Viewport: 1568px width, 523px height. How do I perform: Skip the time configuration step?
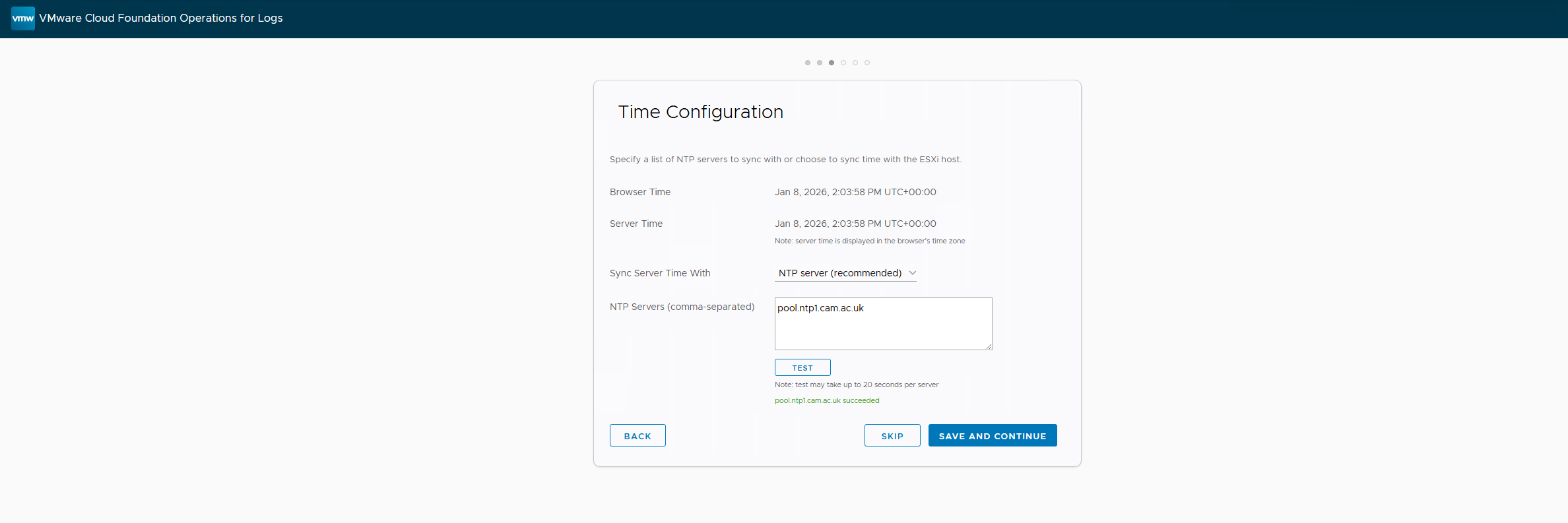892,436
